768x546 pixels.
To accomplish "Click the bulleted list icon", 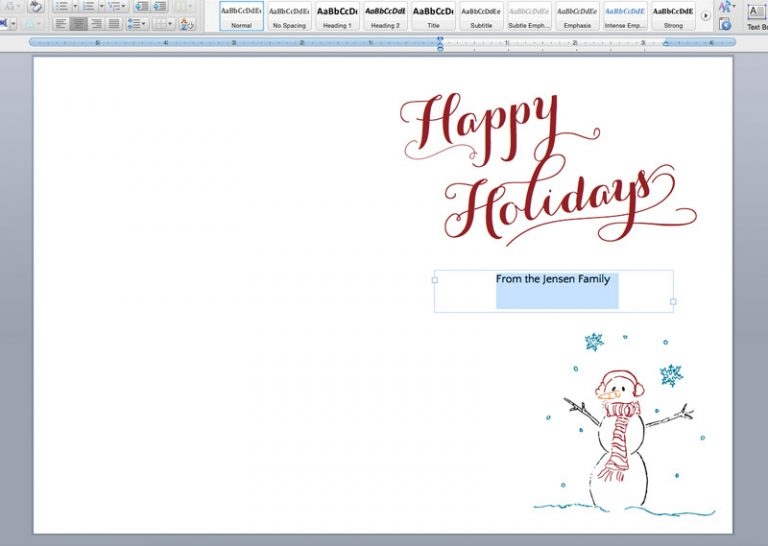I will pos(62,6).
